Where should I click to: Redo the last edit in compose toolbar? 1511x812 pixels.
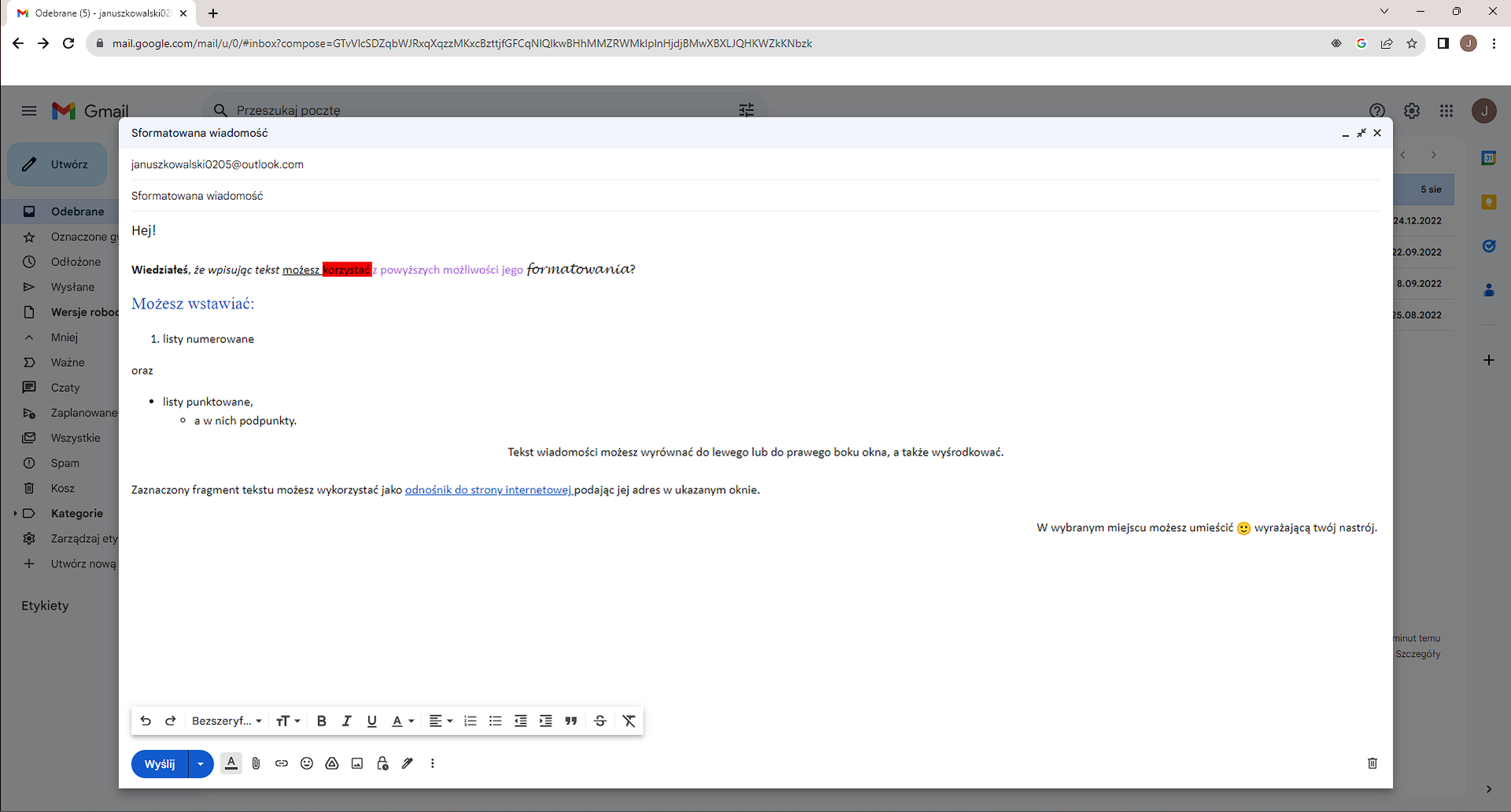170,721
